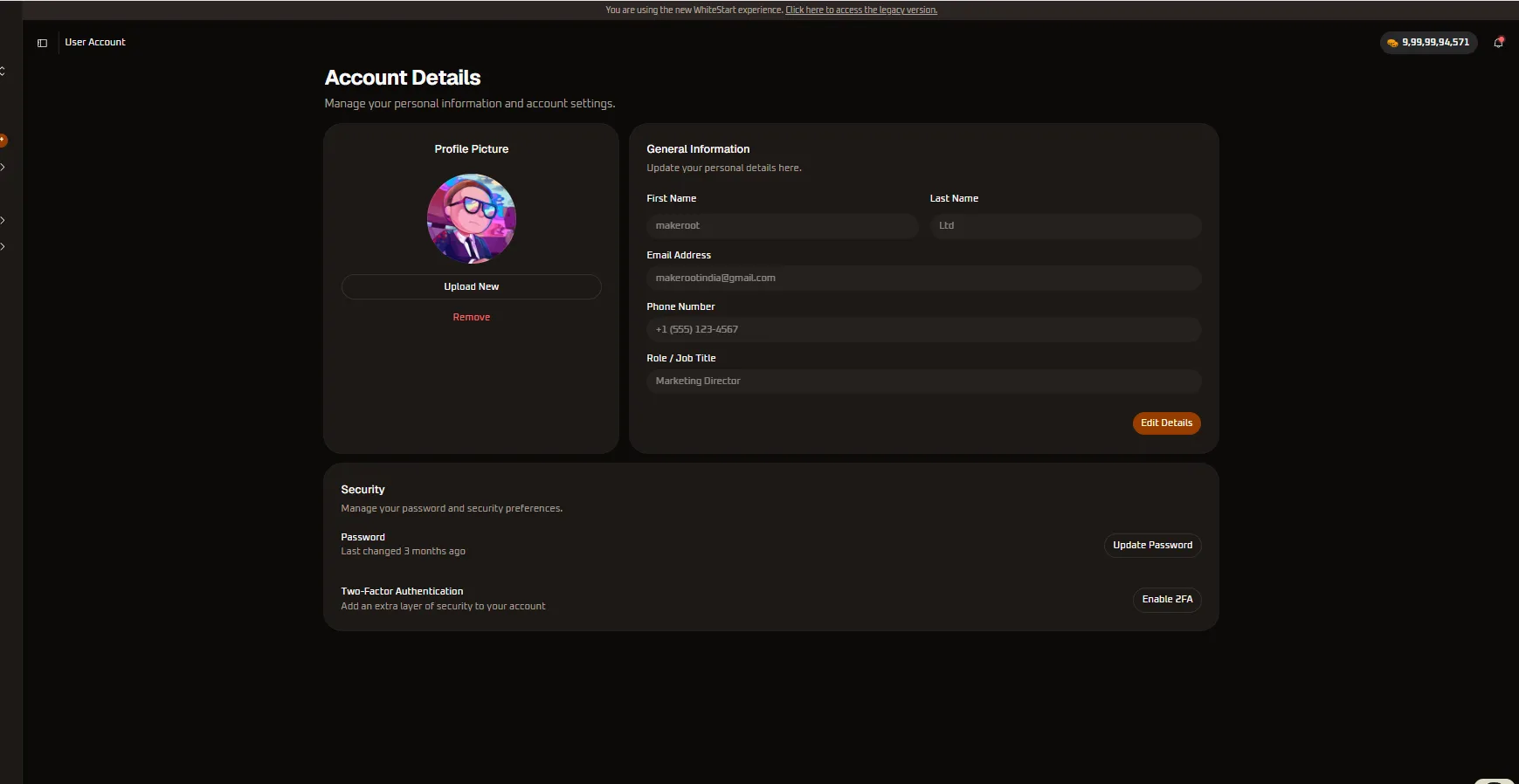Click the text 'Manage your password and security preferences.'
The image size is (1519, 784).
click(x=452, y=508)
